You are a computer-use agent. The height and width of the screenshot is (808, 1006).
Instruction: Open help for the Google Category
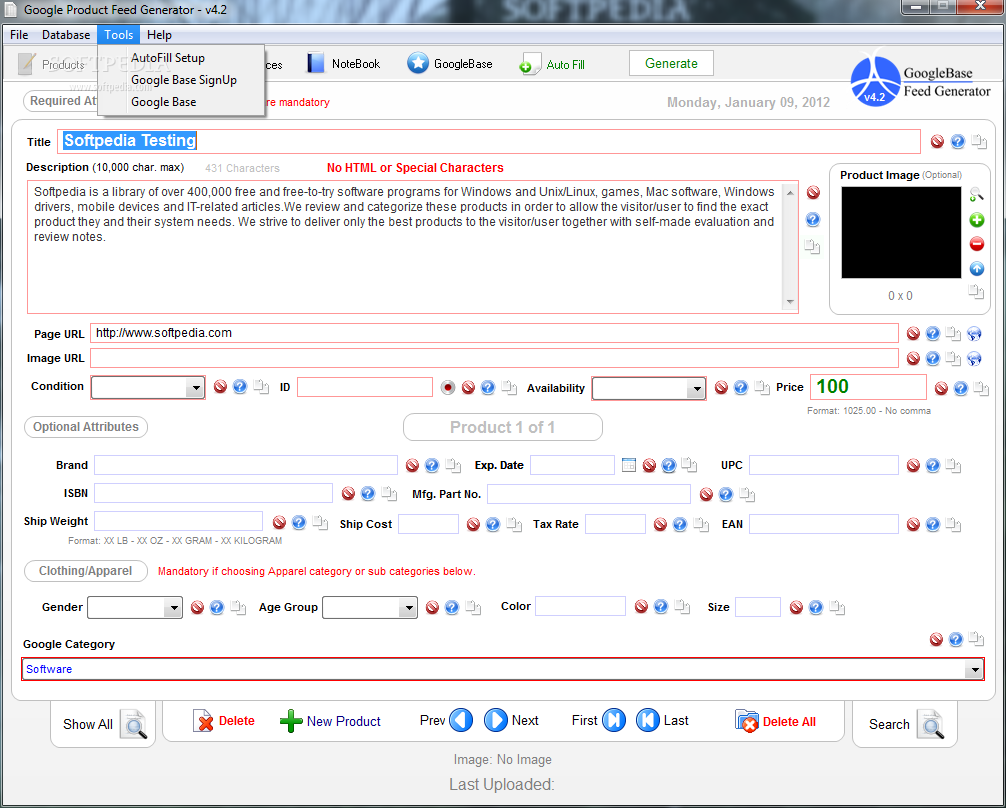(x=955, y=639)
